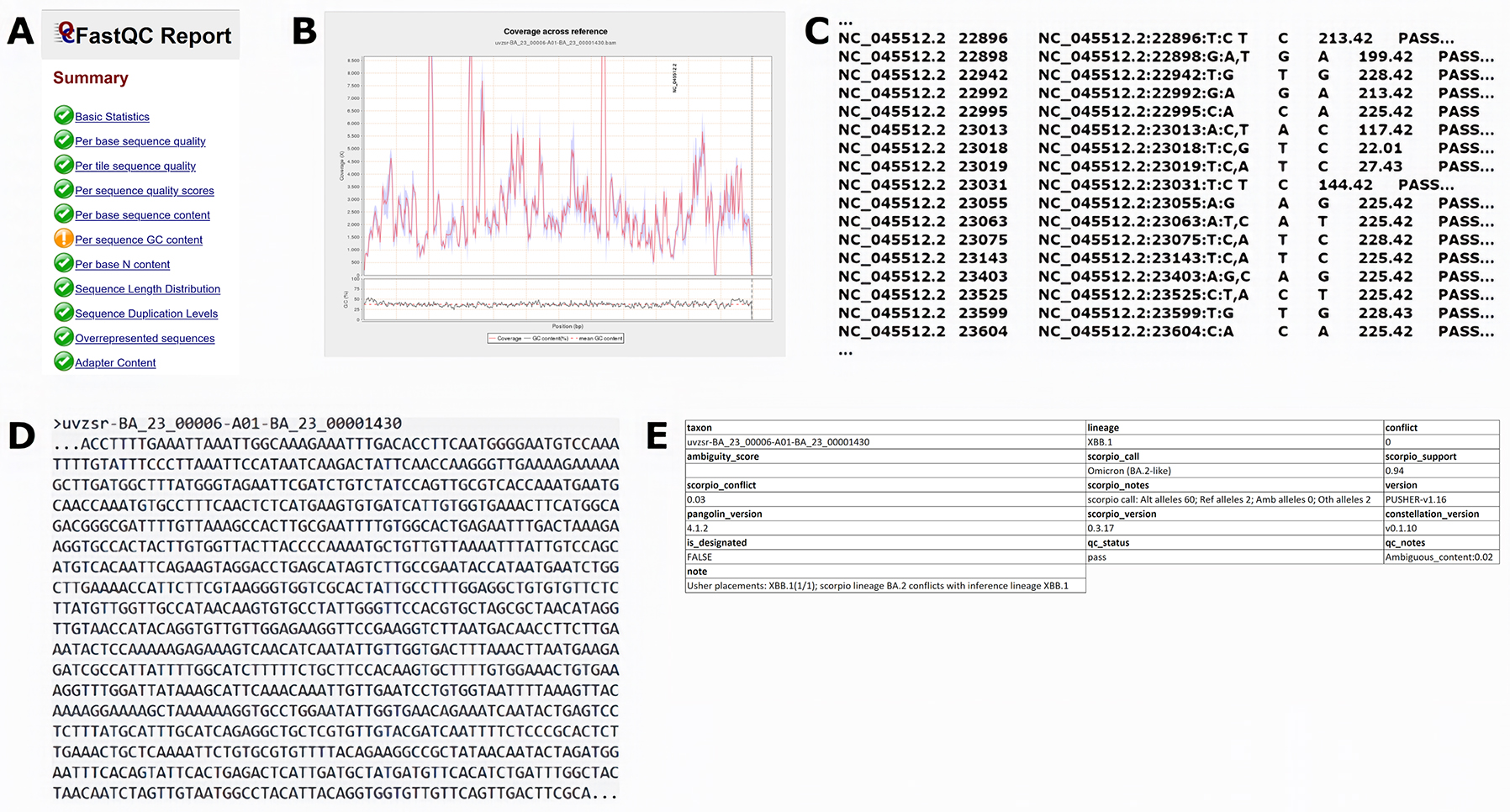The width and height of the screenshot is (1510, 812).
Task: Click the green check beside Adapter Content
Action: (x=64, y=362)
